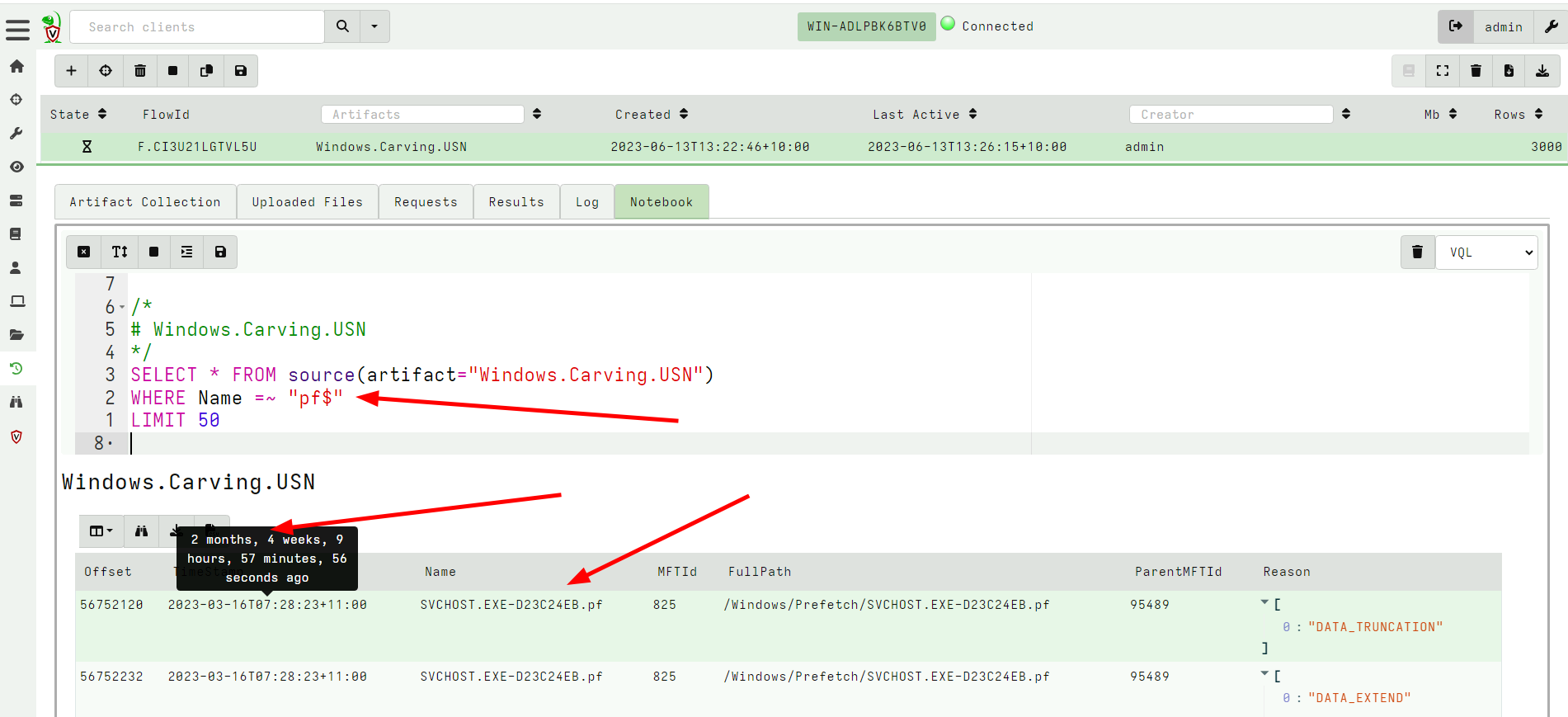Click the copy collection icon

click(206, 71)
